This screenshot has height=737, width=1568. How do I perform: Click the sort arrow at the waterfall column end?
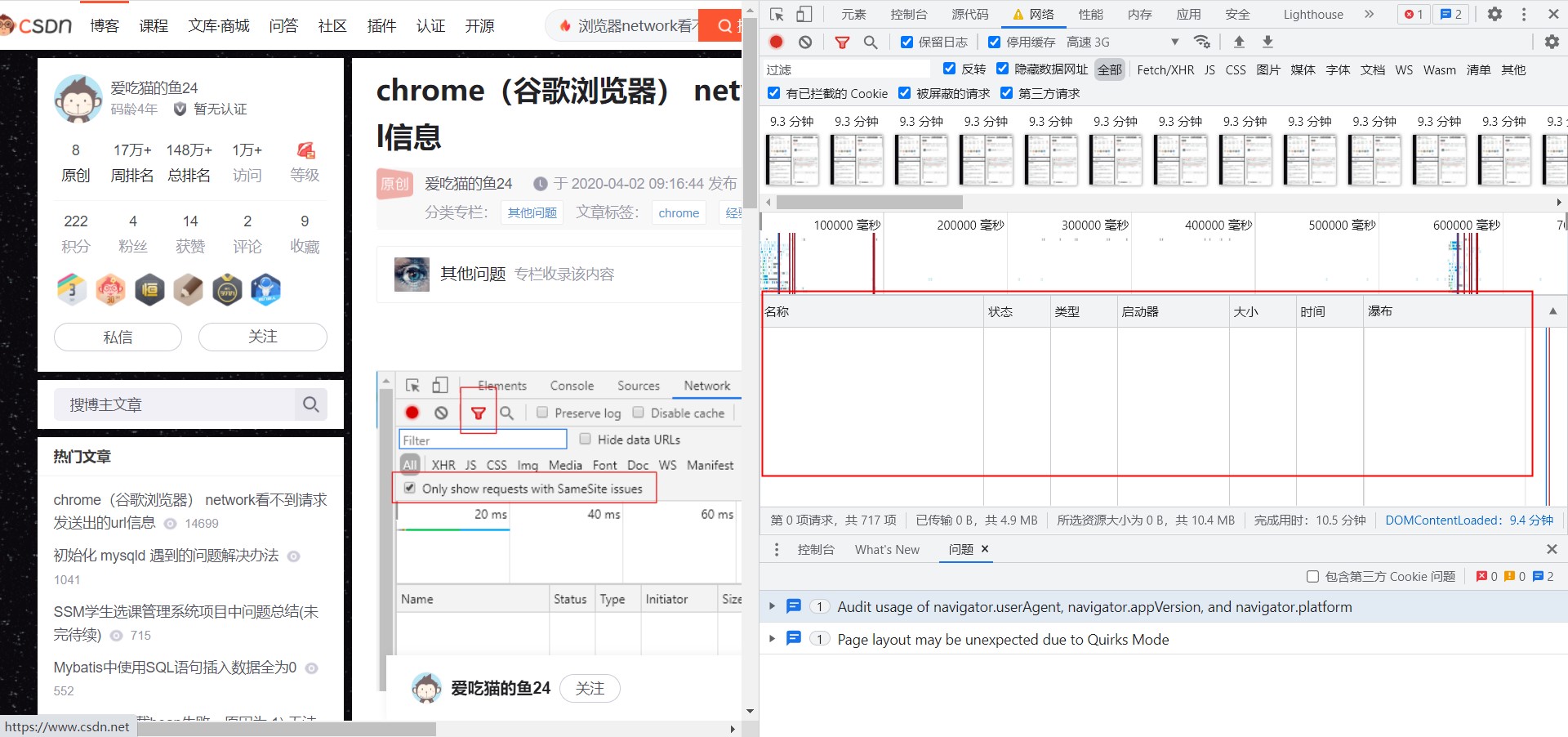pos(1553,311)
